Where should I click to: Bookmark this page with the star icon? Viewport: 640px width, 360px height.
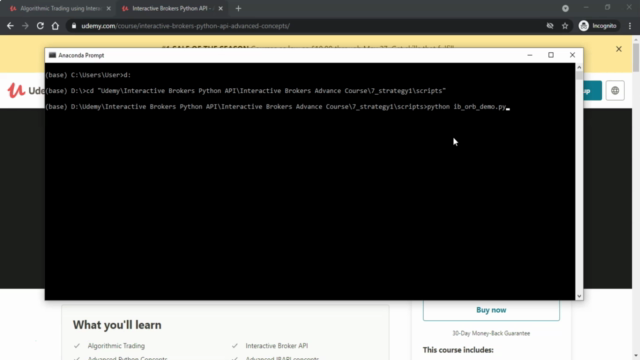click(x=565, y=26)
